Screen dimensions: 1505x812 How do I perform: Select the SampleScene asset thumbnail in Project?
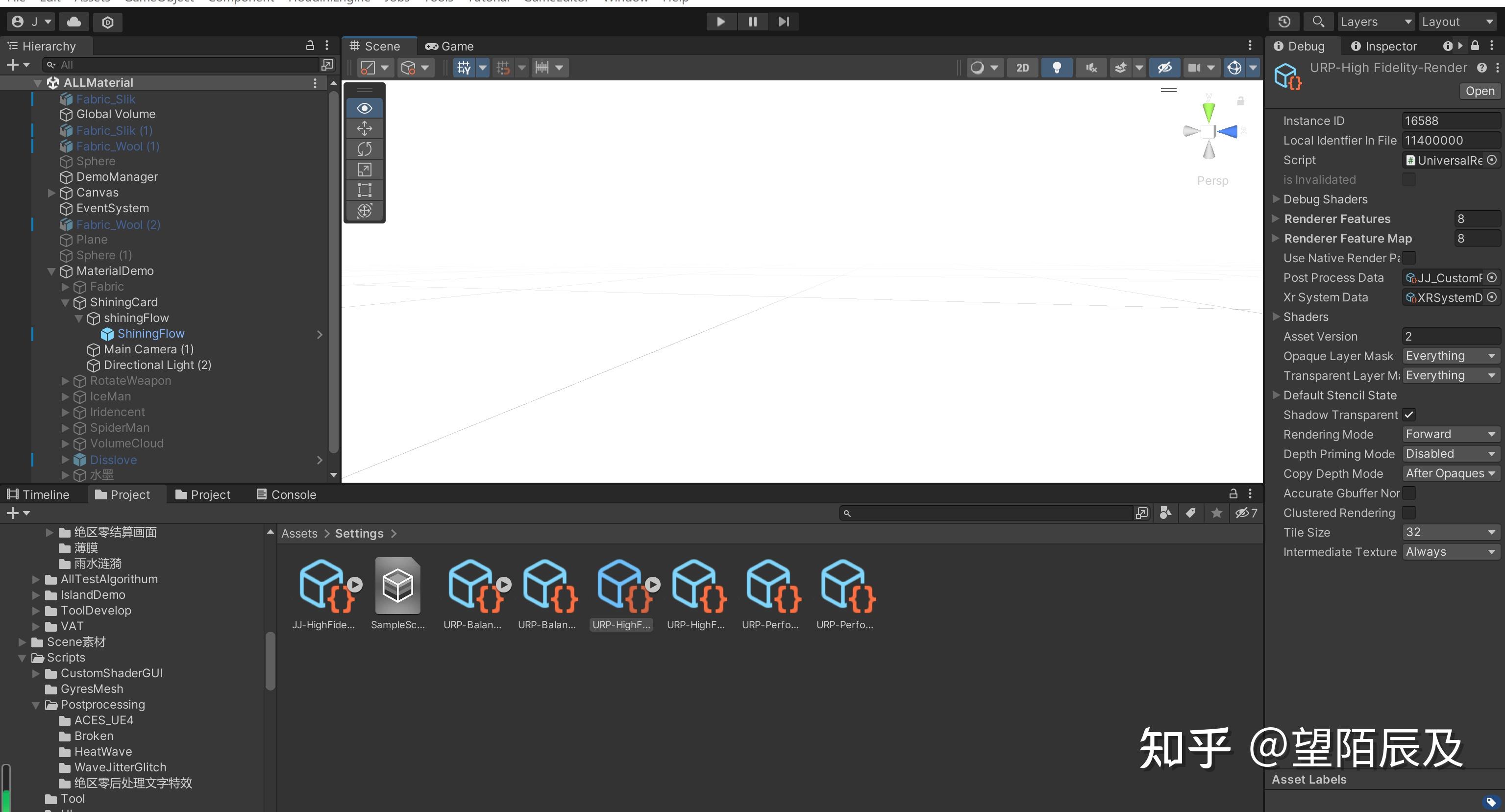(398, 587)
